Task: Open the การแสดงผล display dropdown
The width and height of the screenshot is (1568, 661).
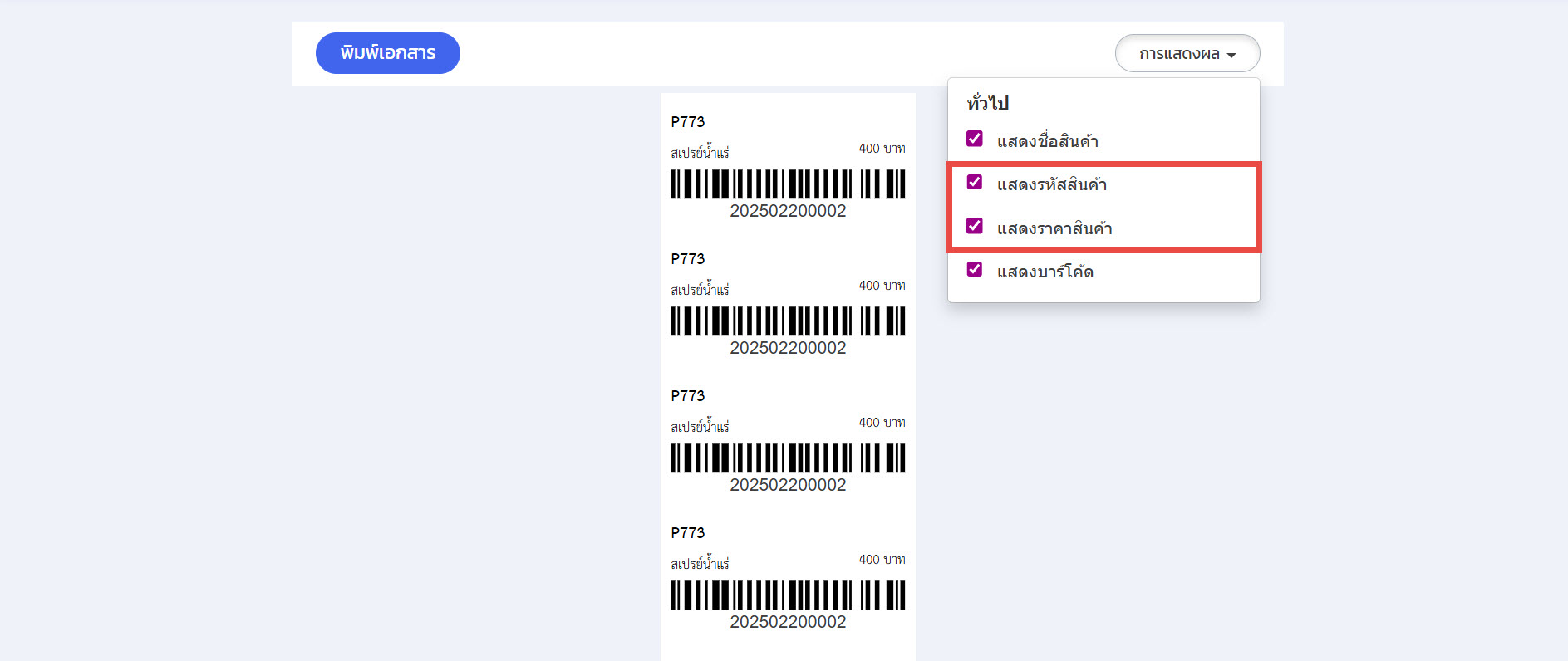Action: point(1187,54)
